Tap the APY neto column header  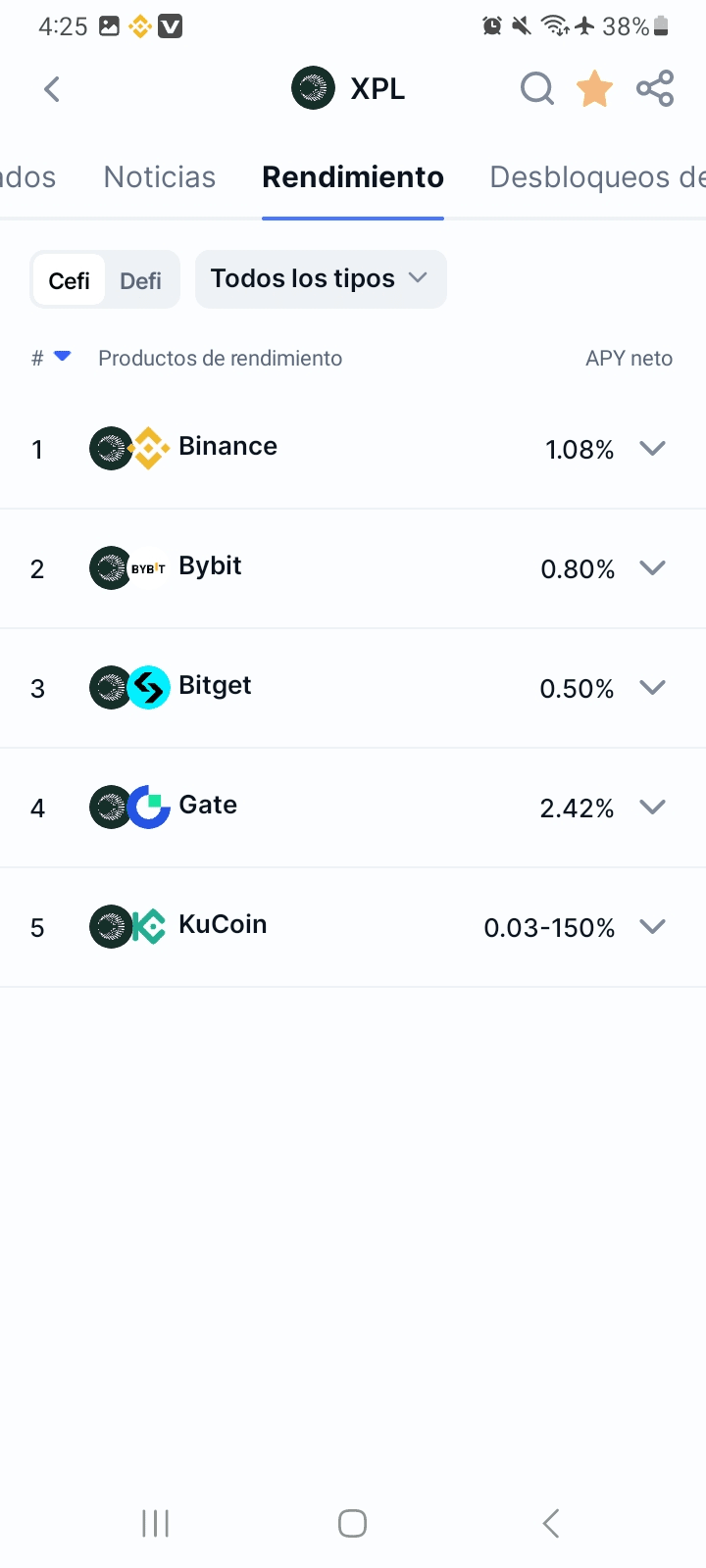[629, 359]
